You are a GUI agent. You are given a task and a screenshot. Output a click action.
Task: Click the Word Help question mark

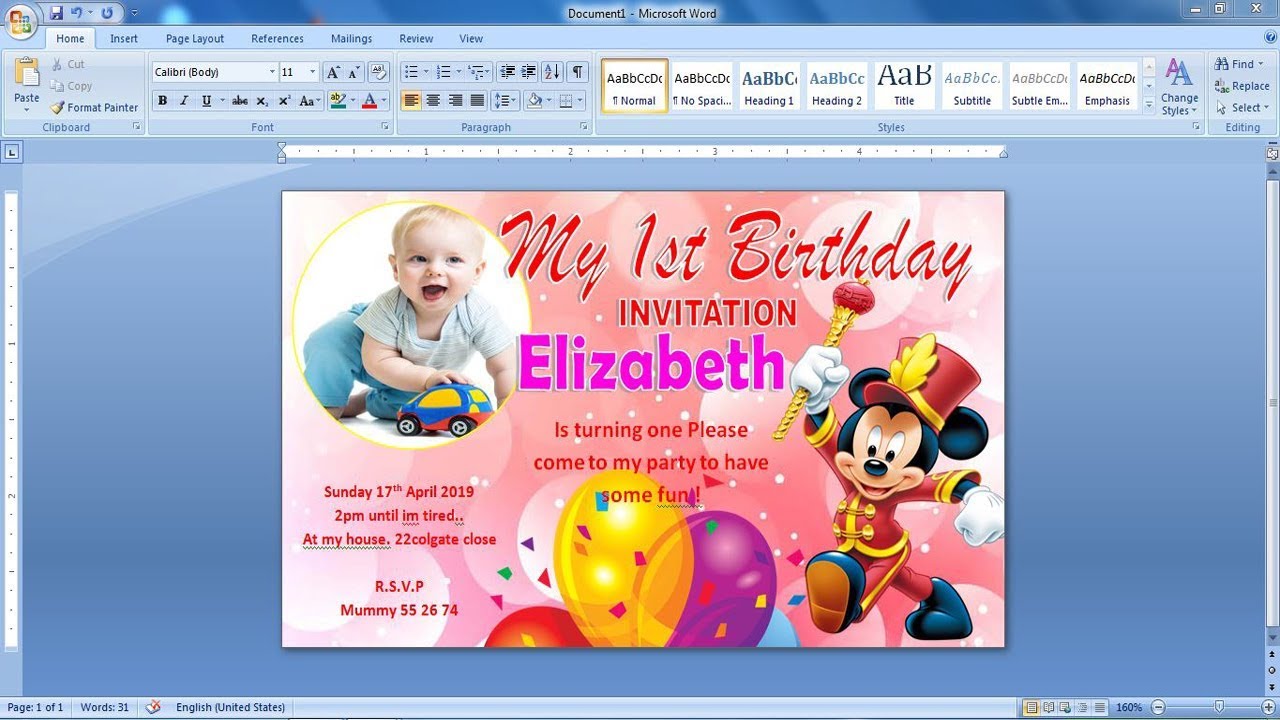(x=1270, y=38)
